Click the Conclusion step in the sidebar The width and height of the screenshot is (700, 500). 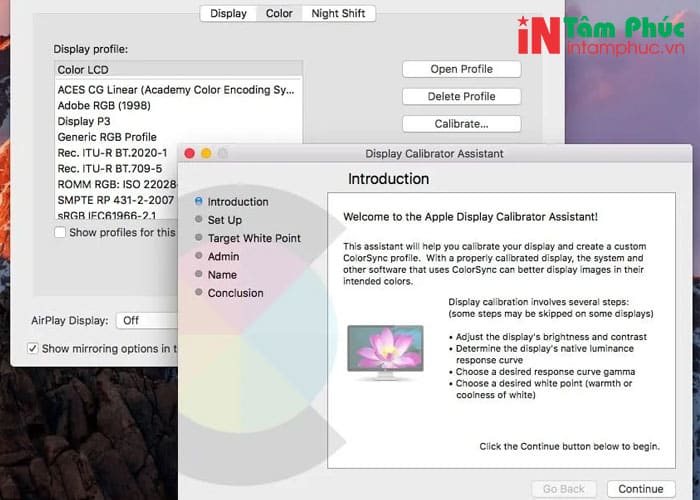point(235,293)
